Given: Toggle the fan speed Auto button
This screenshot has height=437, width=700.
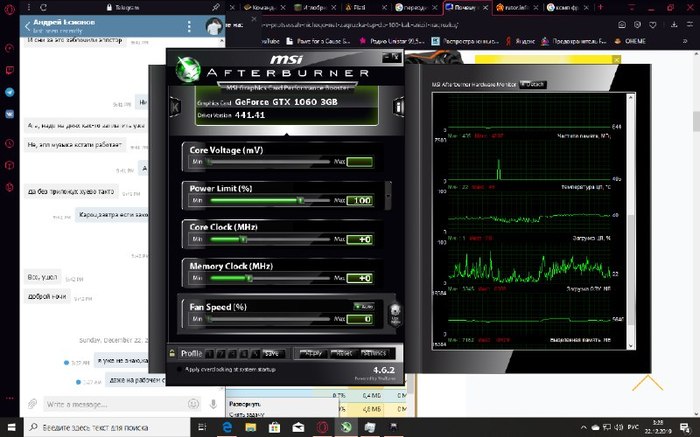Looking at the screenshot, I should [364, 306].
